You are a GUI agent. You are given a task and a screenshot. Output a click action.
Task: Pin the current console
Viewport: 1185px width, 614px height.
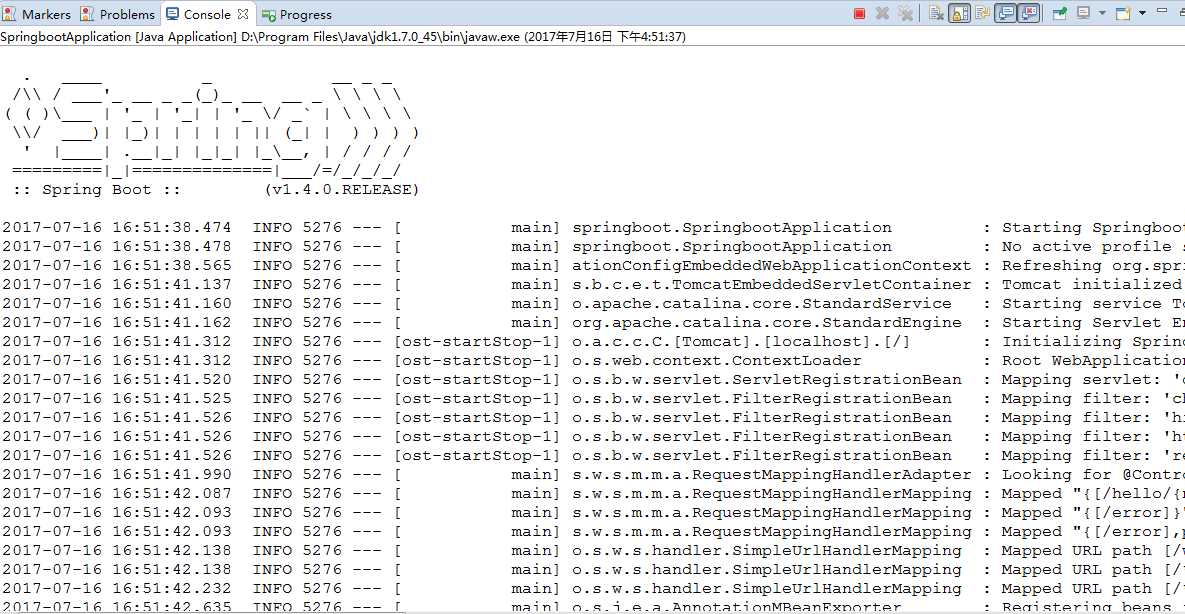pos(1060,14)
